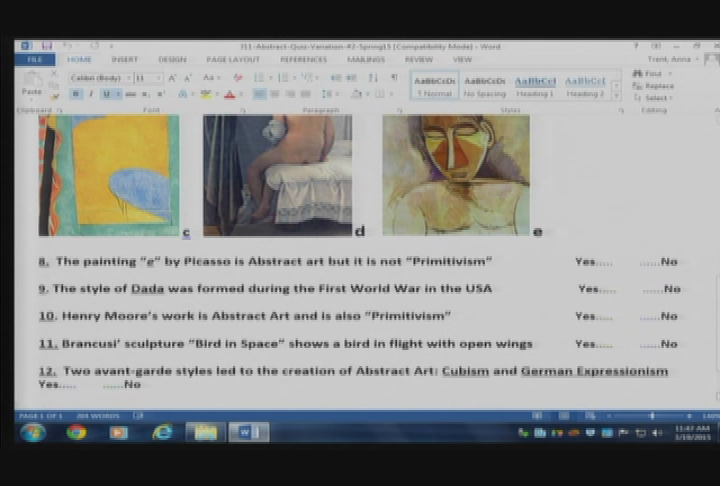Screen dimensions: 720x486
Task: Toggle Show/Hide paragraph marks
Action: tap(394, 78)
